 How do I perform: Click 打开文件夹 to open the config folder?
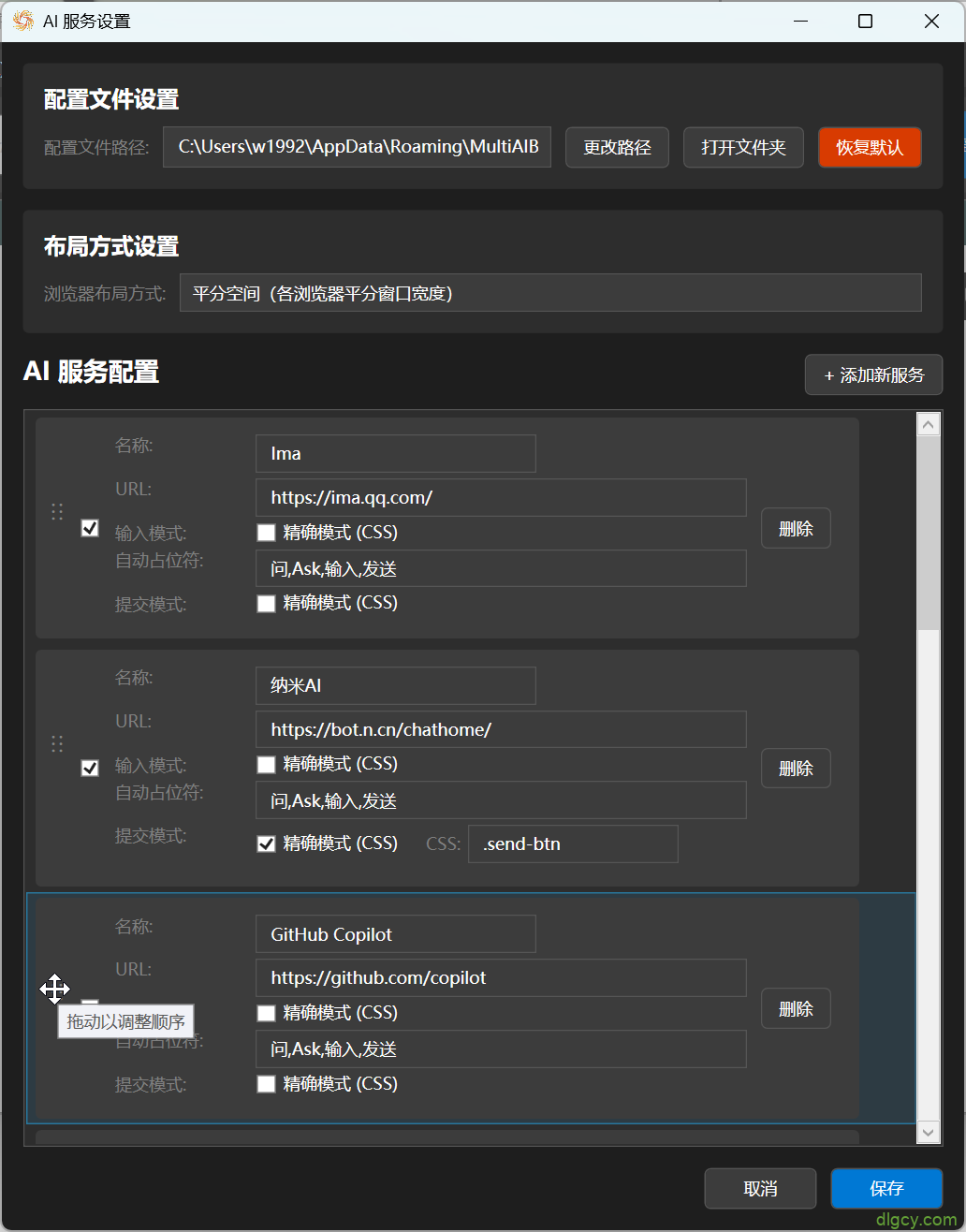coord(743,147)
